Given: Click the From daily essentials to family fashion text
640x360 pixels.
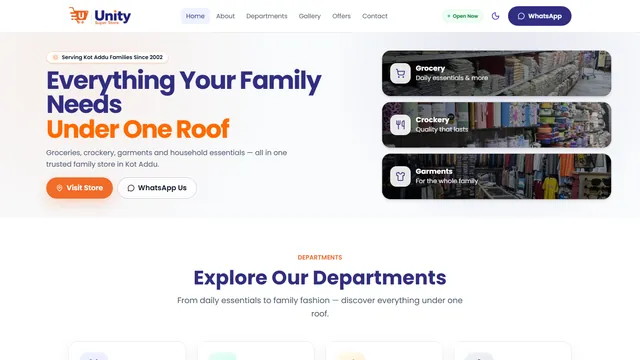Looking at the screenshot, I should click(x=320, y=307).
